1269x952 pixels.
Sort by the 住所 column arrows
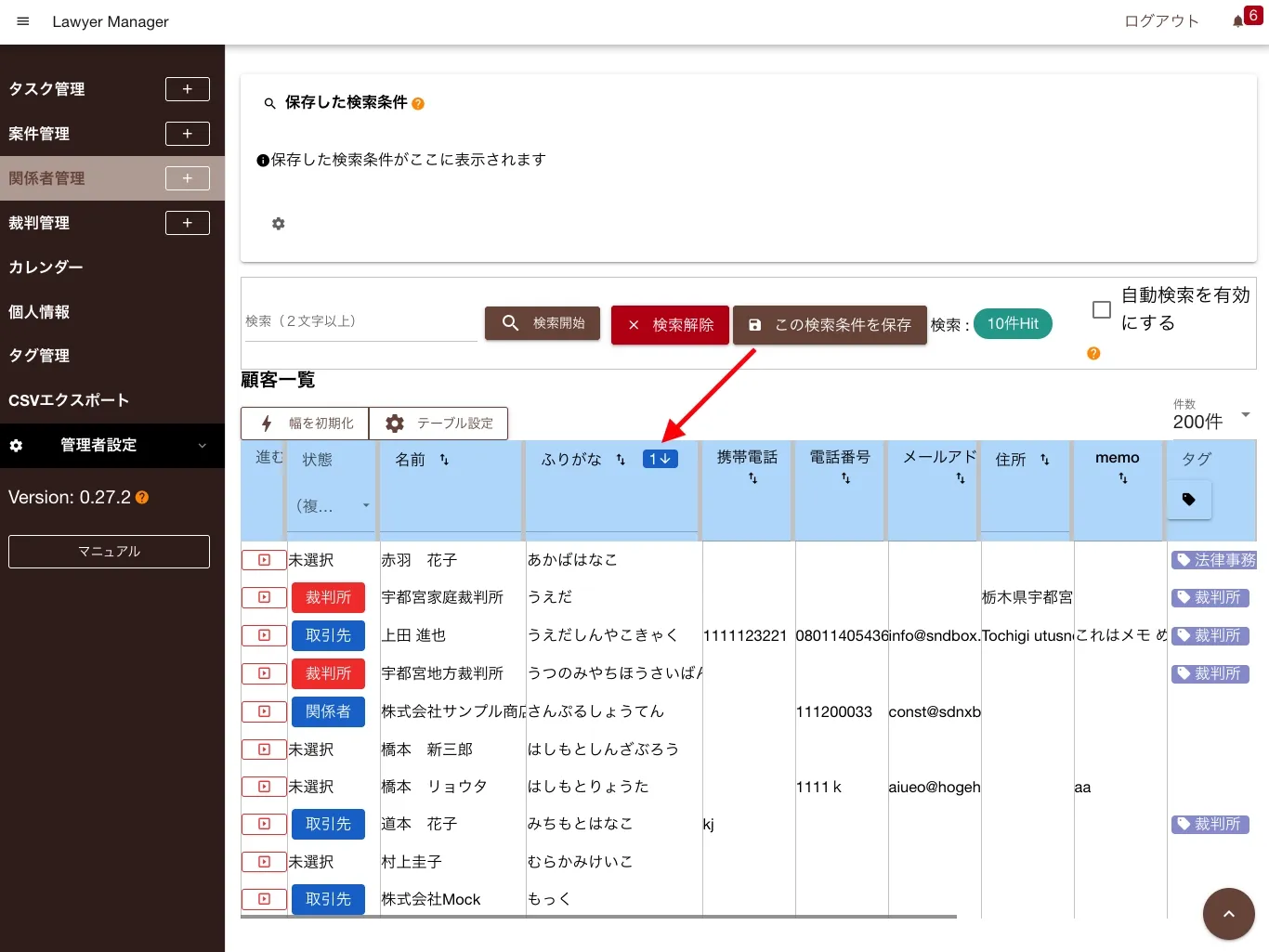(1045, 460)
